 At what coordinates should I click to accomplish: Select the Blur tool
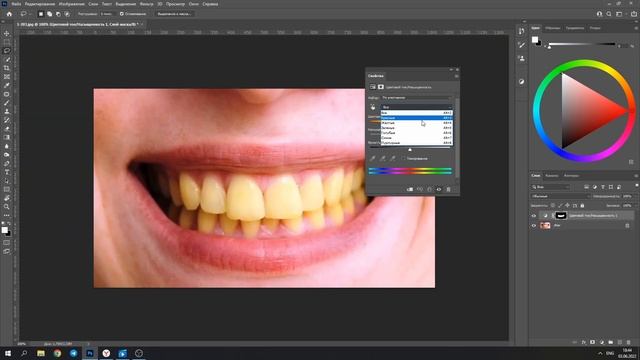pos(7,146)
